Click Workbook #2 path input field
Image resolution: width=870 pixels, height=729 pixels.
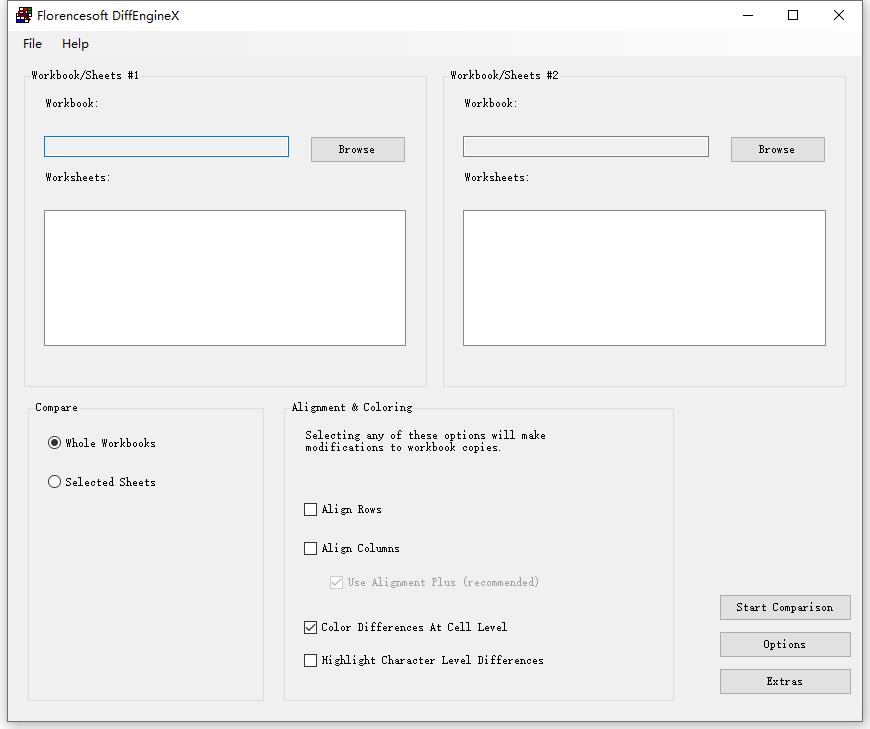pyautogui.click(x=585, y=147)
